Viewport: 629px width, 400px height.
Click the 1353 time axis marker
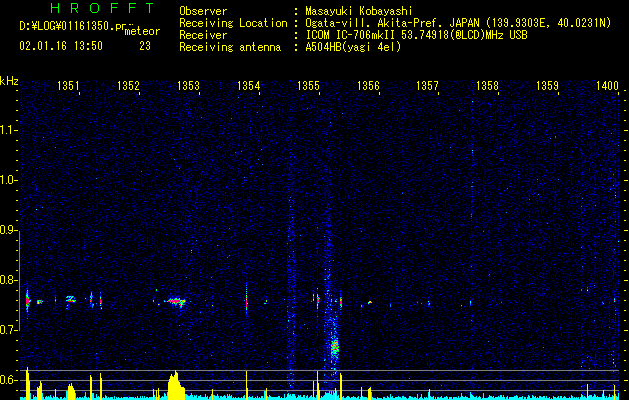click(x=188, y=85)
